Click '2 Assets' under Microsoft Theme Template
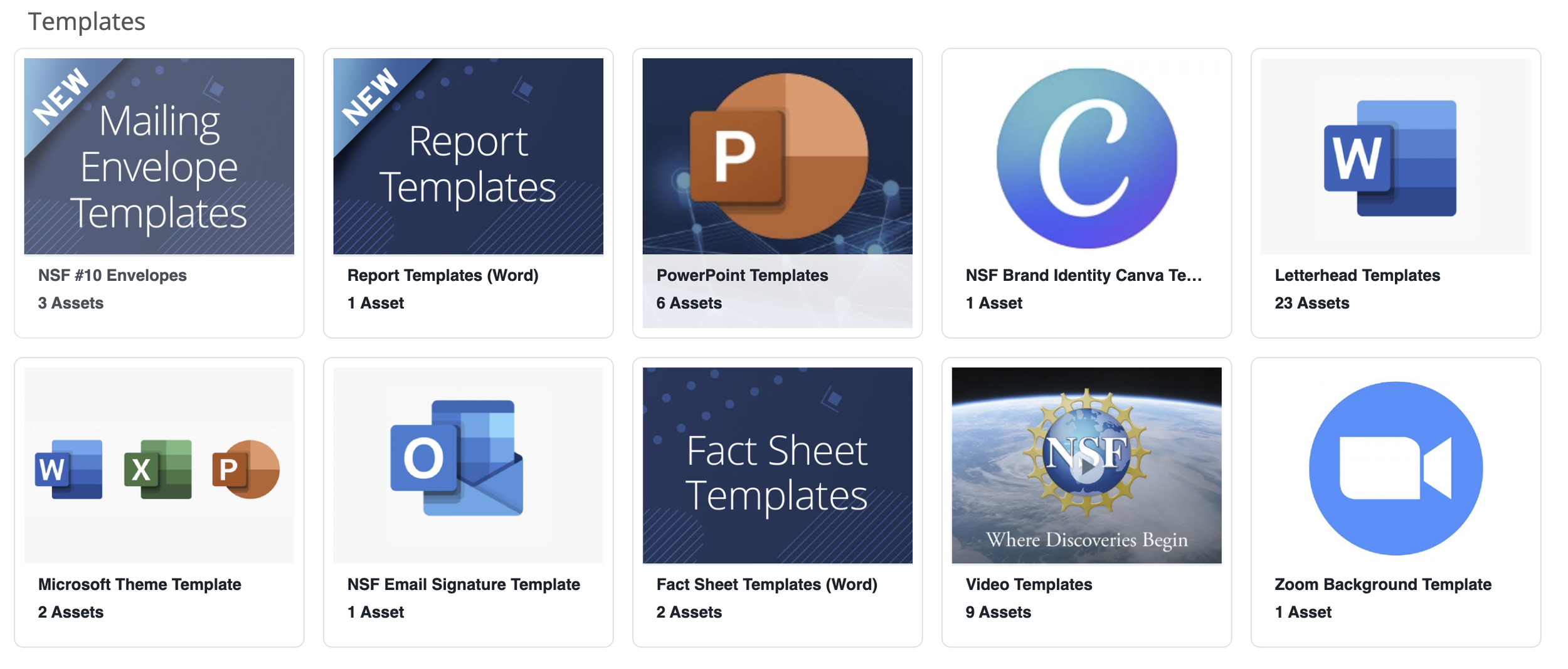 click(x=70, y=612)
